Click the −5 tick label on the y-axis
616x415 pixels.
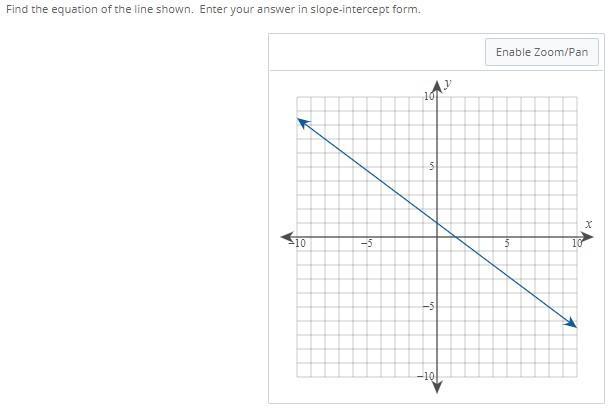pos(429,306)
